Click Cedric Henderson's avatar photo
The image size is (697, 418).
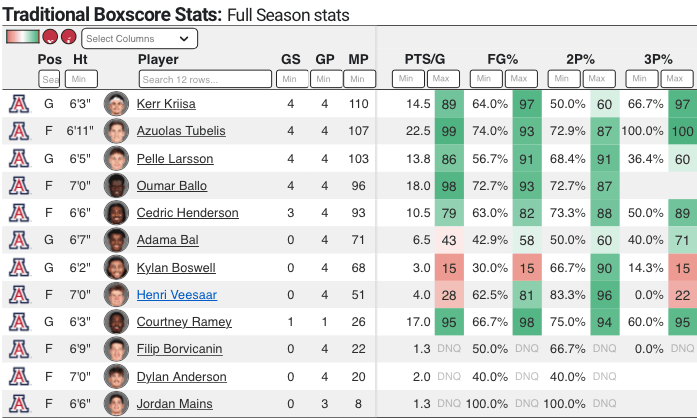pos(116,213)
